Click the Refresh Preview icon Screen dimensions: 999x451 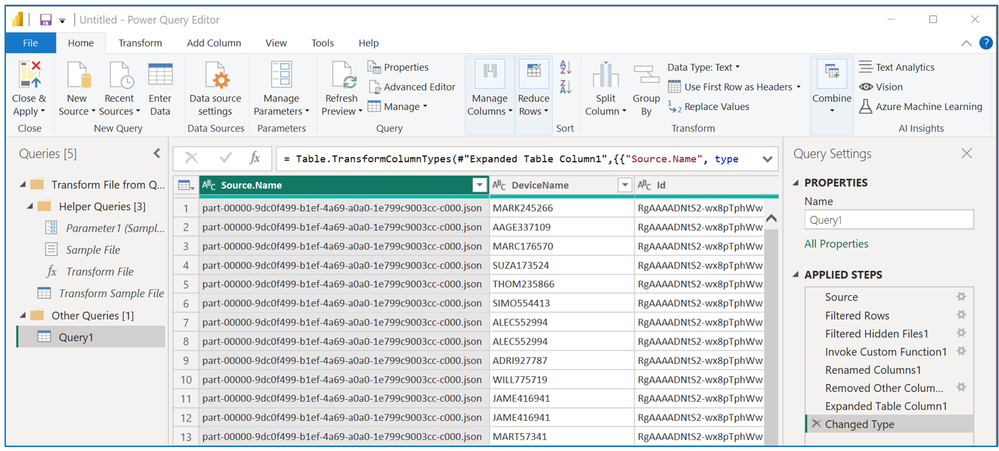click(x=342, y=75)
